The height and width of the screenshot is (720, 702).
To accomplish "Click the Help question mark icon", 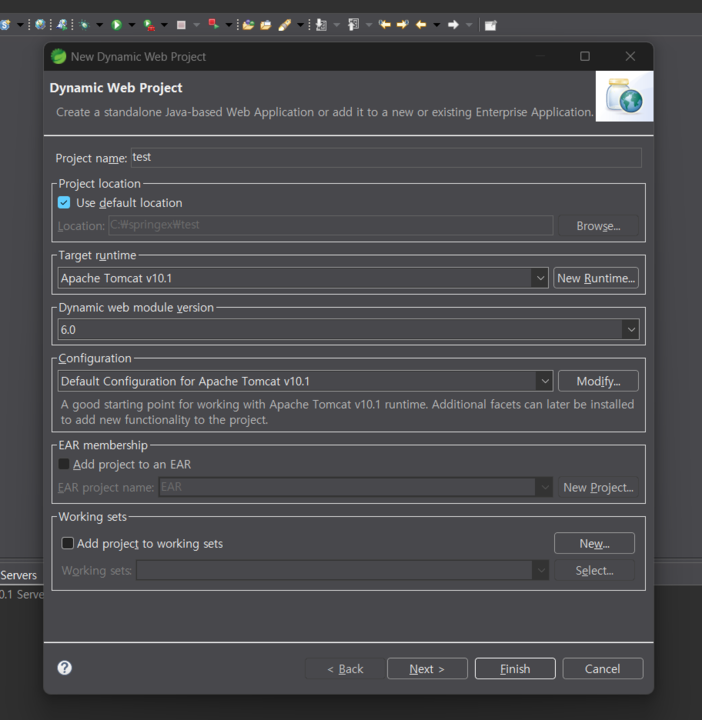I will (65, 668).
